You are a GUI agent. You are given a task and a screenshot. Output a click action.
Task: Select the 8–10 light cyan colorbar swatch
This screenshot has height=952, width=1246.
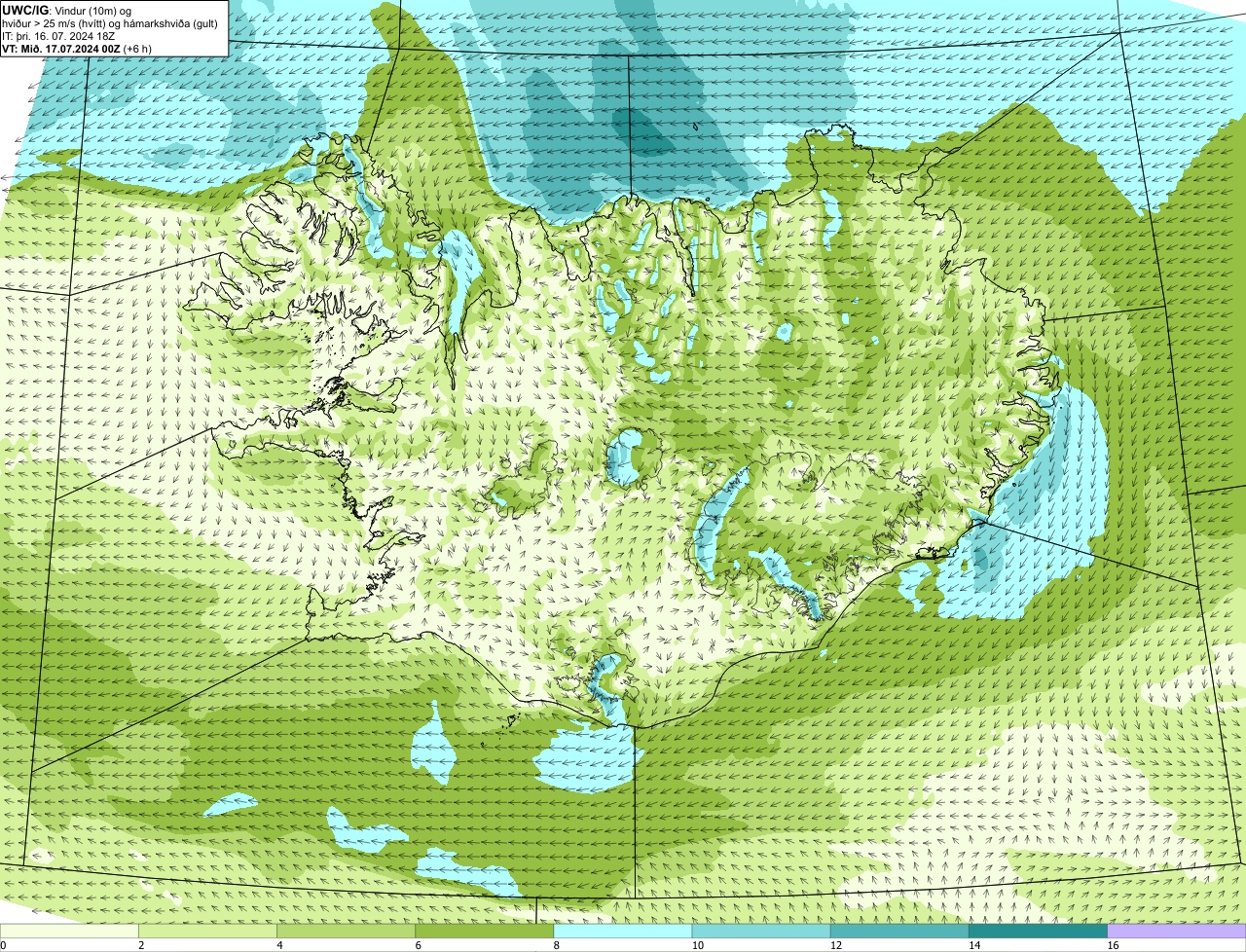click(623, 932)
